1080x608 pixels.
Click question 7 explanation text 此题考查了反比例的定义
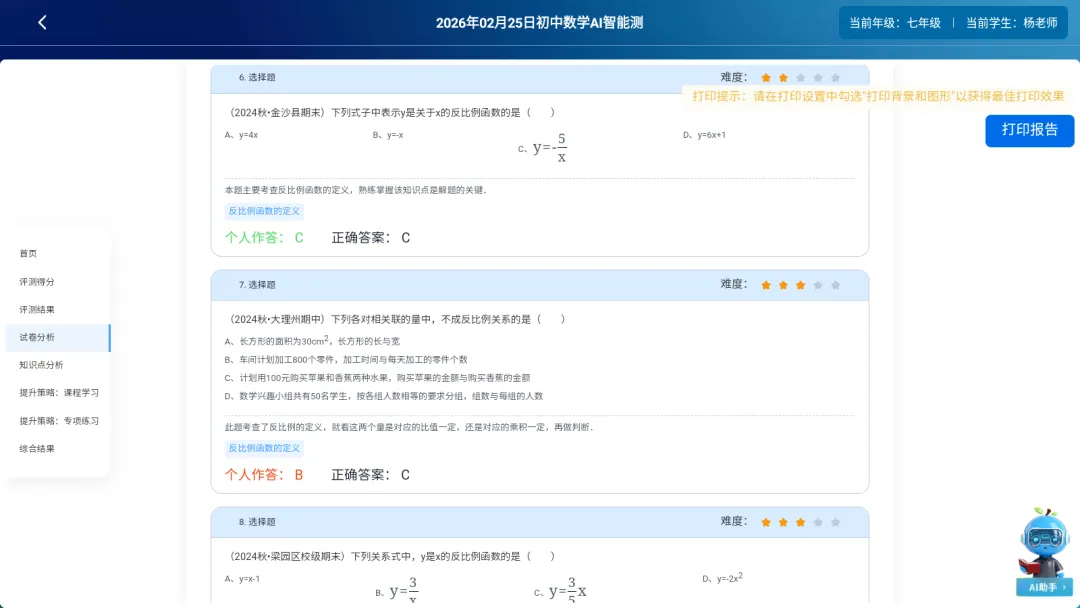(x=409, y=428)
